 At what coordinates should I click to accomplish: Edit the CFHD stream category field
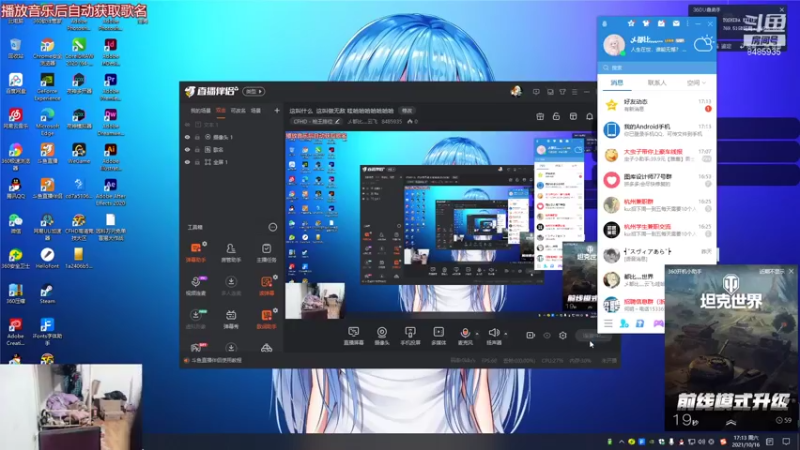316,121
